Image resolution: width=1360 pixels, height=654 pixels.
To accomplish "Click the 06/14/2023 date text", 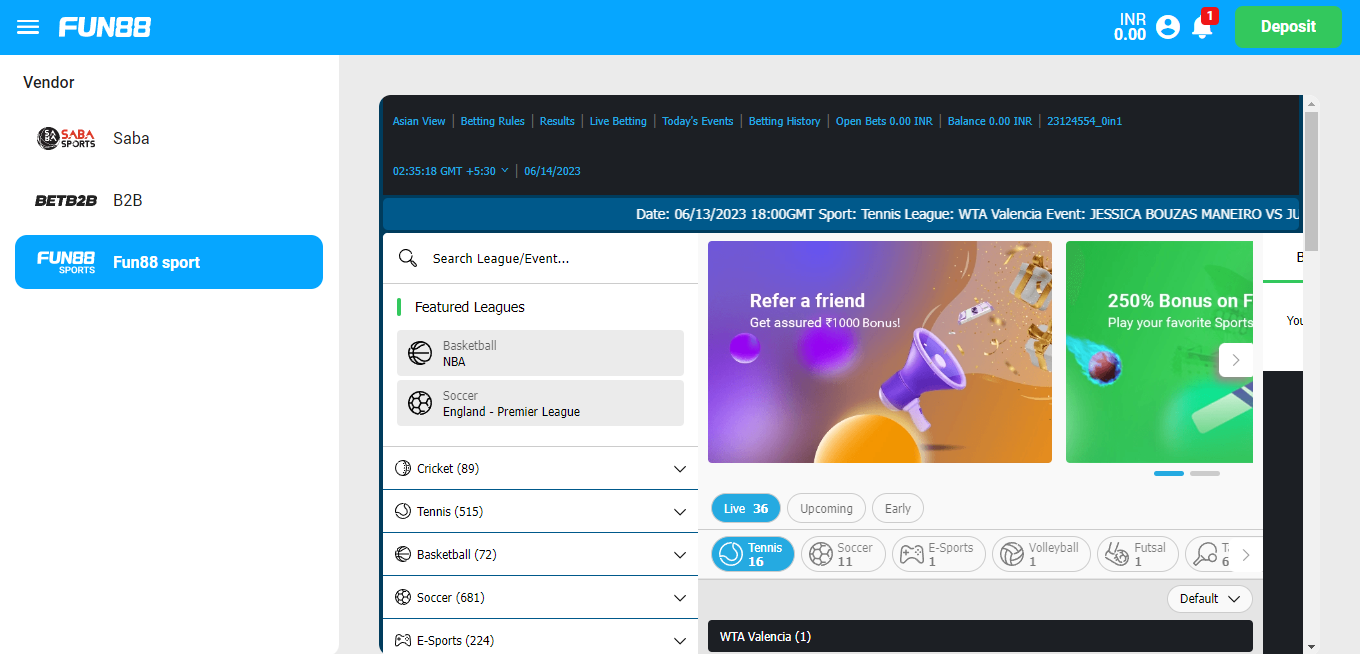I will click(x=552, y=171).
